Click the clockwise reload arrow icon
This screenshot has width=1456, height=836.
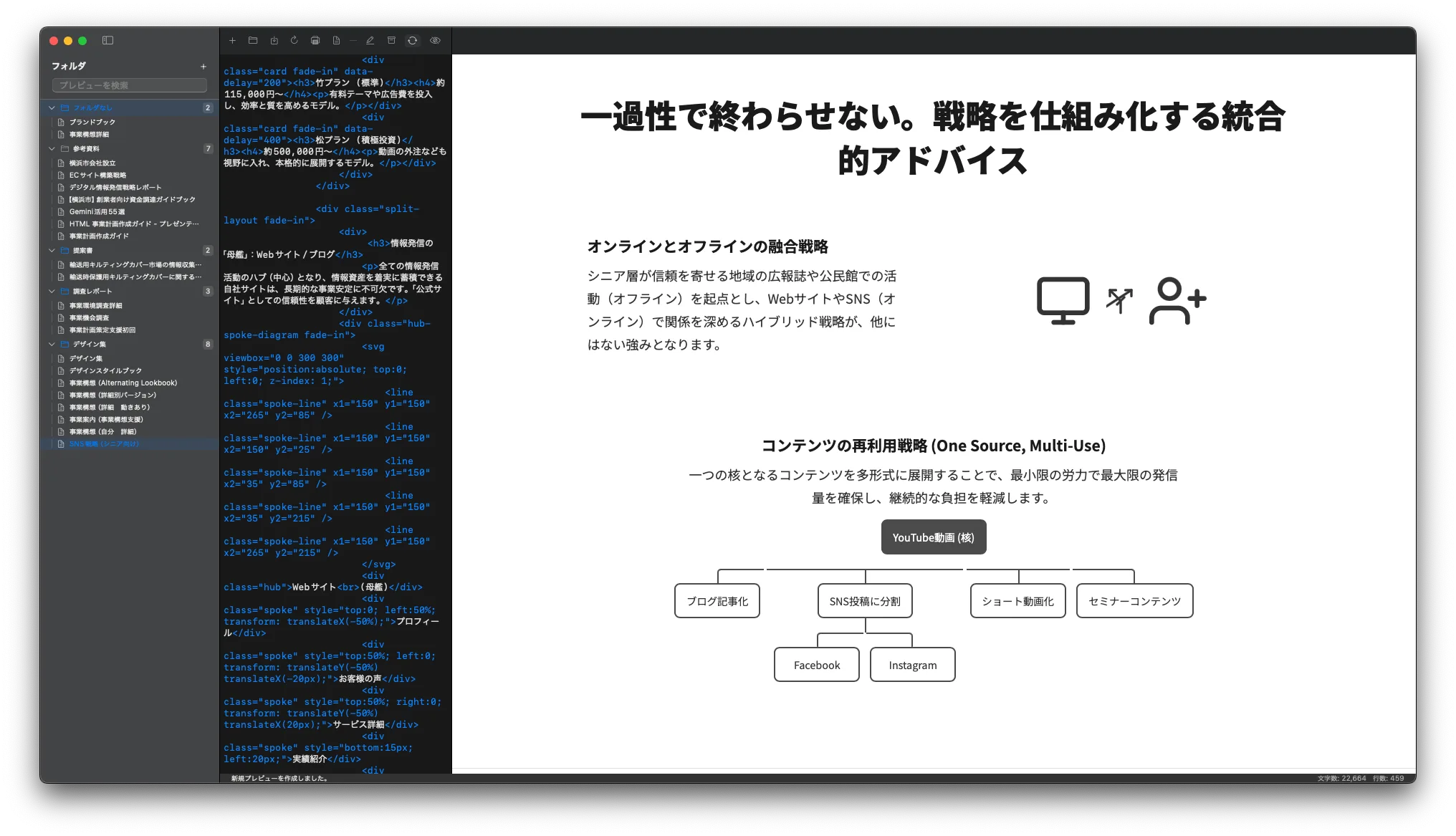[294, 41]
